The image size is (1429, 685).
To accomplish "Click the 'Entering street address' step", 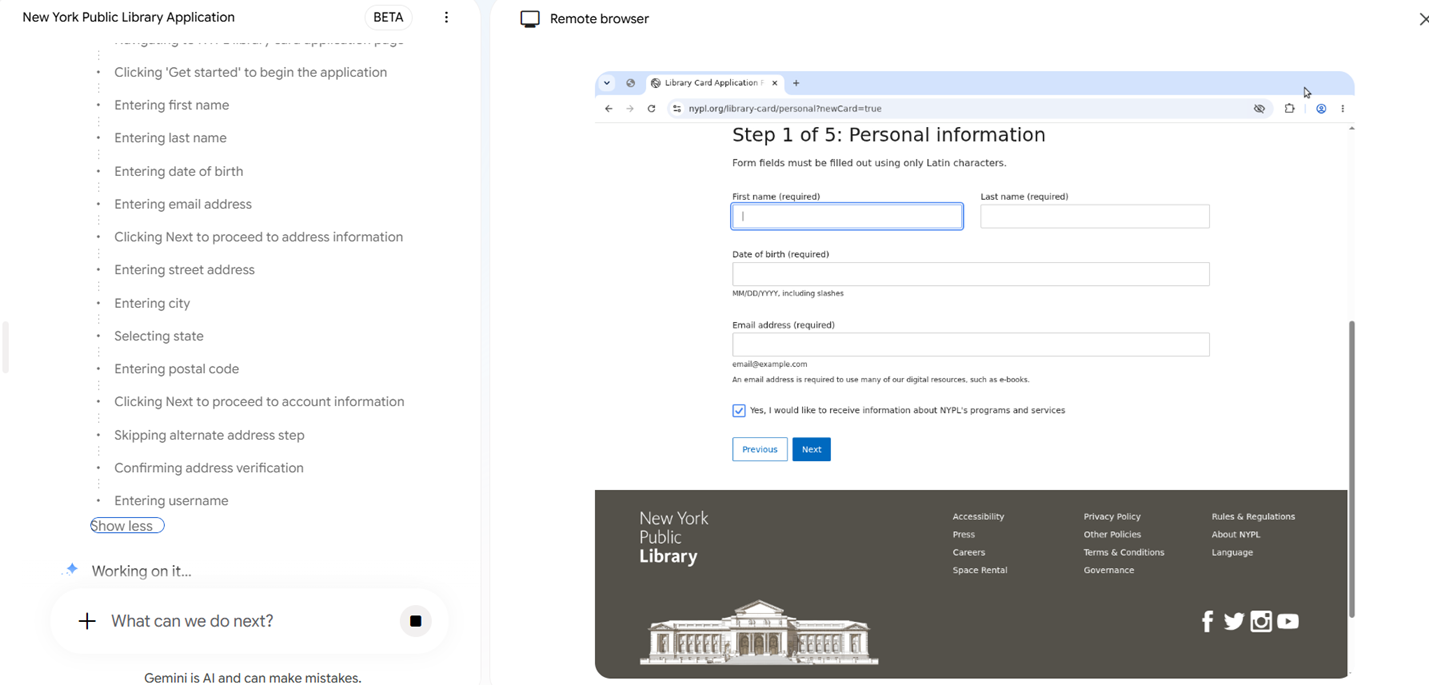I will point(184,270).
